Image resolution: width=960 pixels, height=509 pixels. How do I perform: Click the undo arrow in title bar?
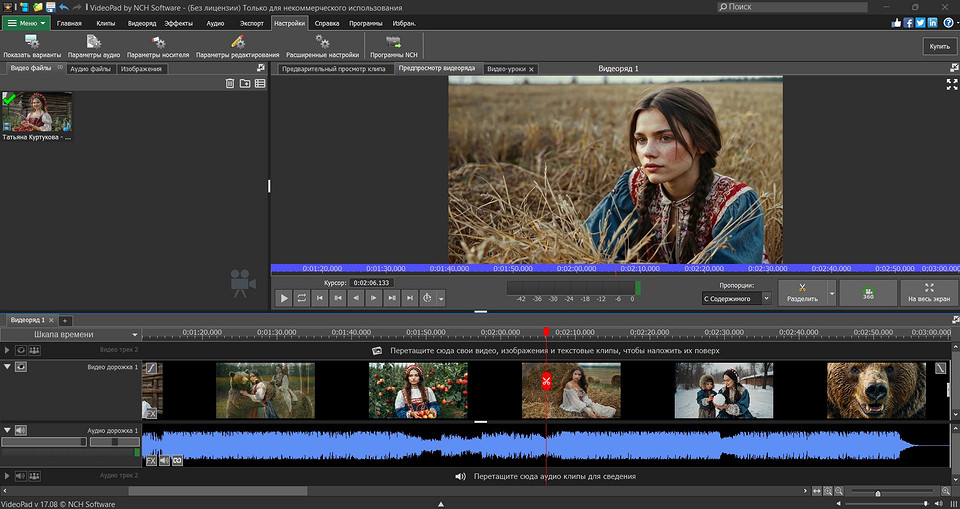64,7
